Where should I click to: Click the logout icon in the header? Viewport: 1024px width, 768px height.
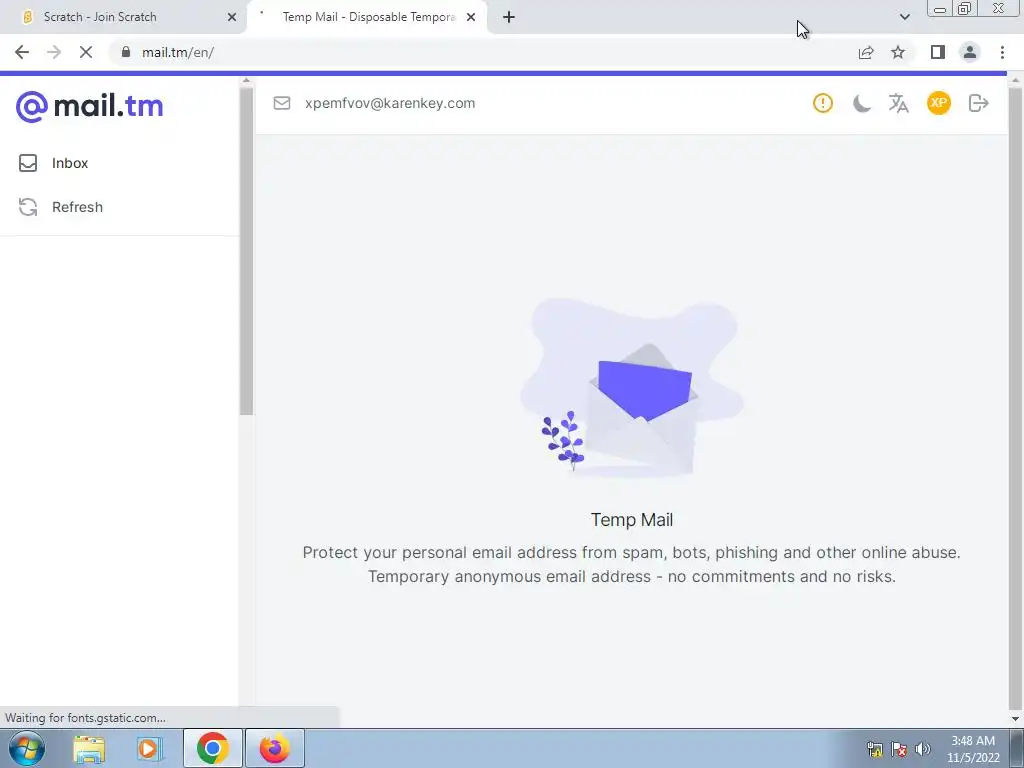point(978,103)
